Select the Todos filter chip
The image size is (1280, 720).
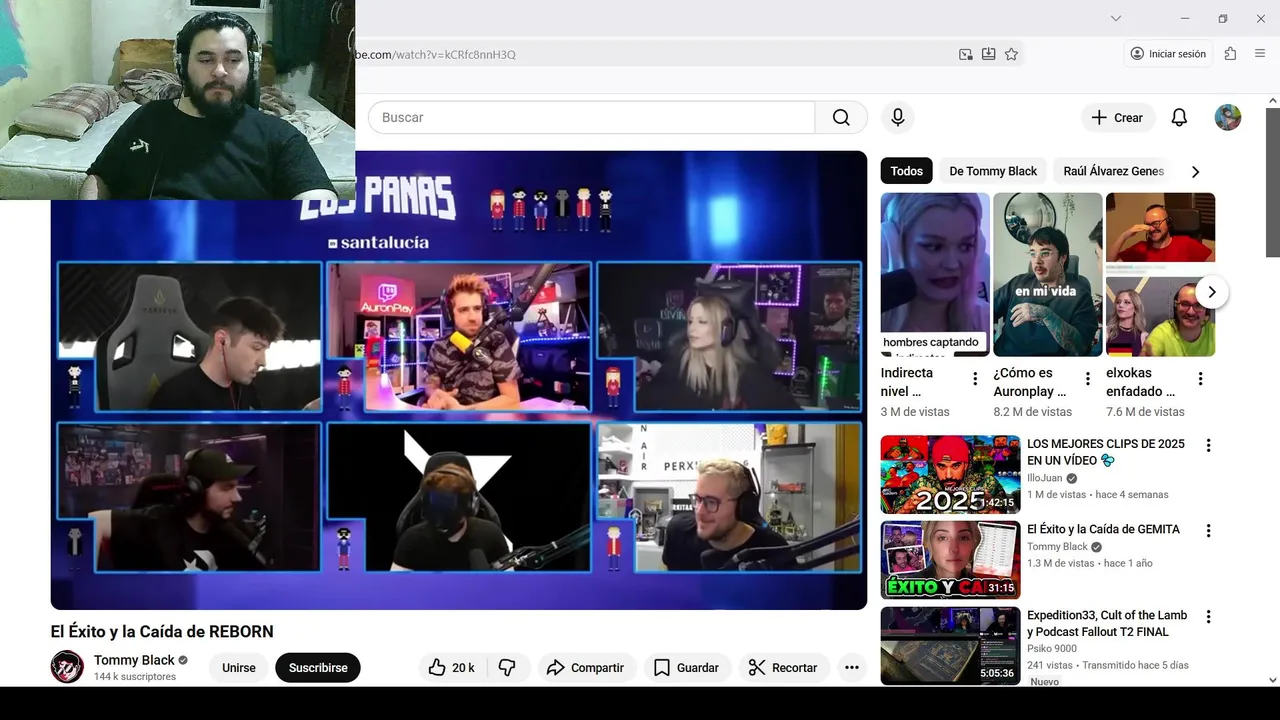click(907, 171)
